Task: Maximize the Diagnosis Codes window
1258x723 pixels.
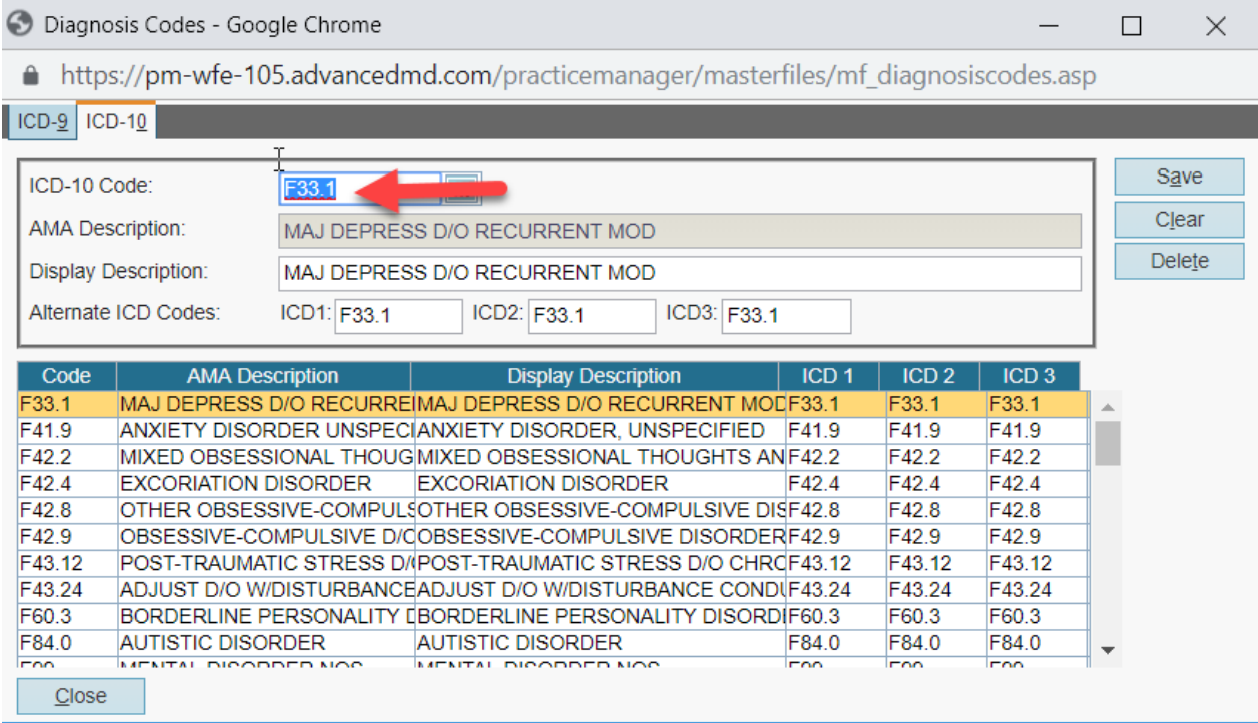Action: click(x=1131, y=27)
